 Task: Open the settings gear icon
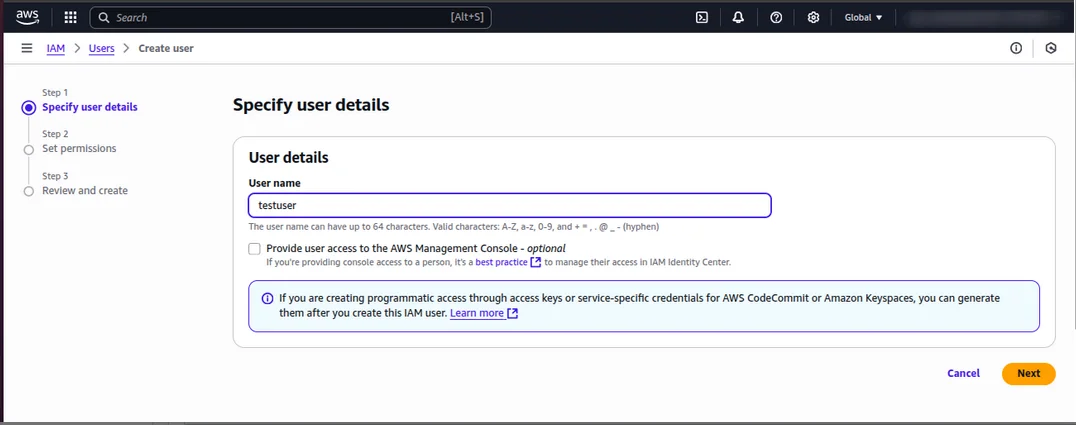[813, 17]
